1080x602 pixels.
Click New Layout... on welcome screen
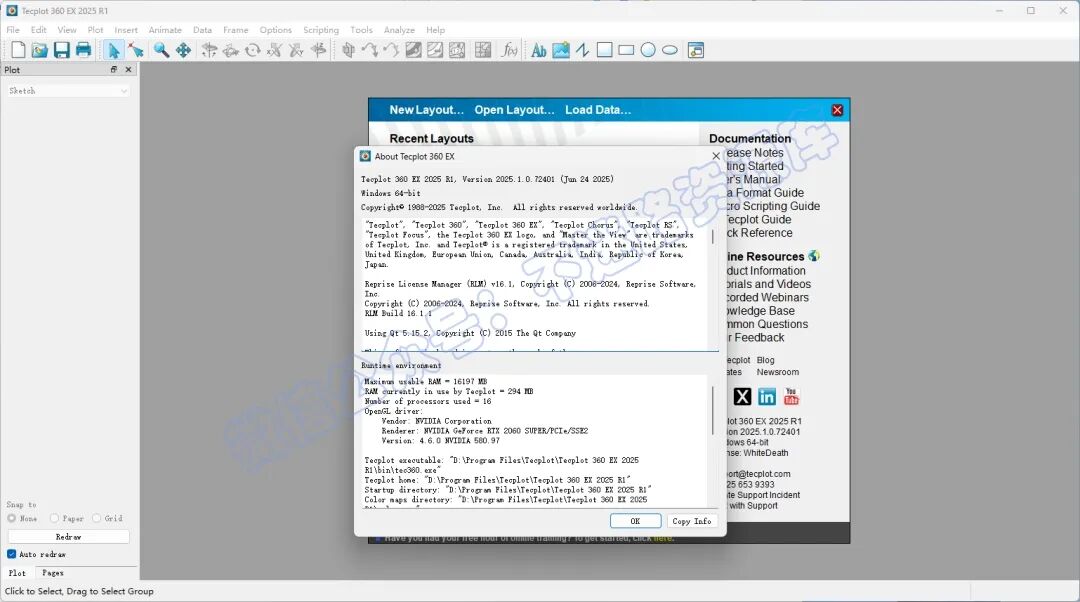tap(426, 110)
